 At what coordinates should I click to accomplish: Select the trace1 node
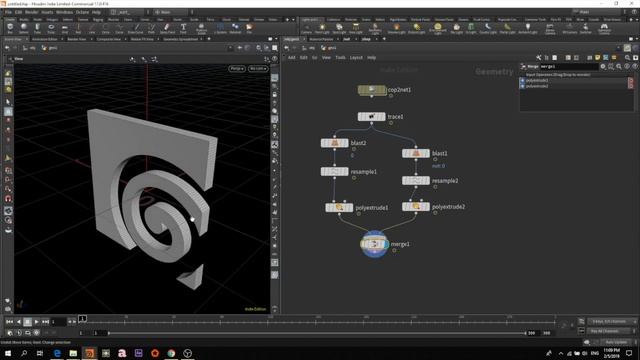pyautogui.click(x=371, y=117)
